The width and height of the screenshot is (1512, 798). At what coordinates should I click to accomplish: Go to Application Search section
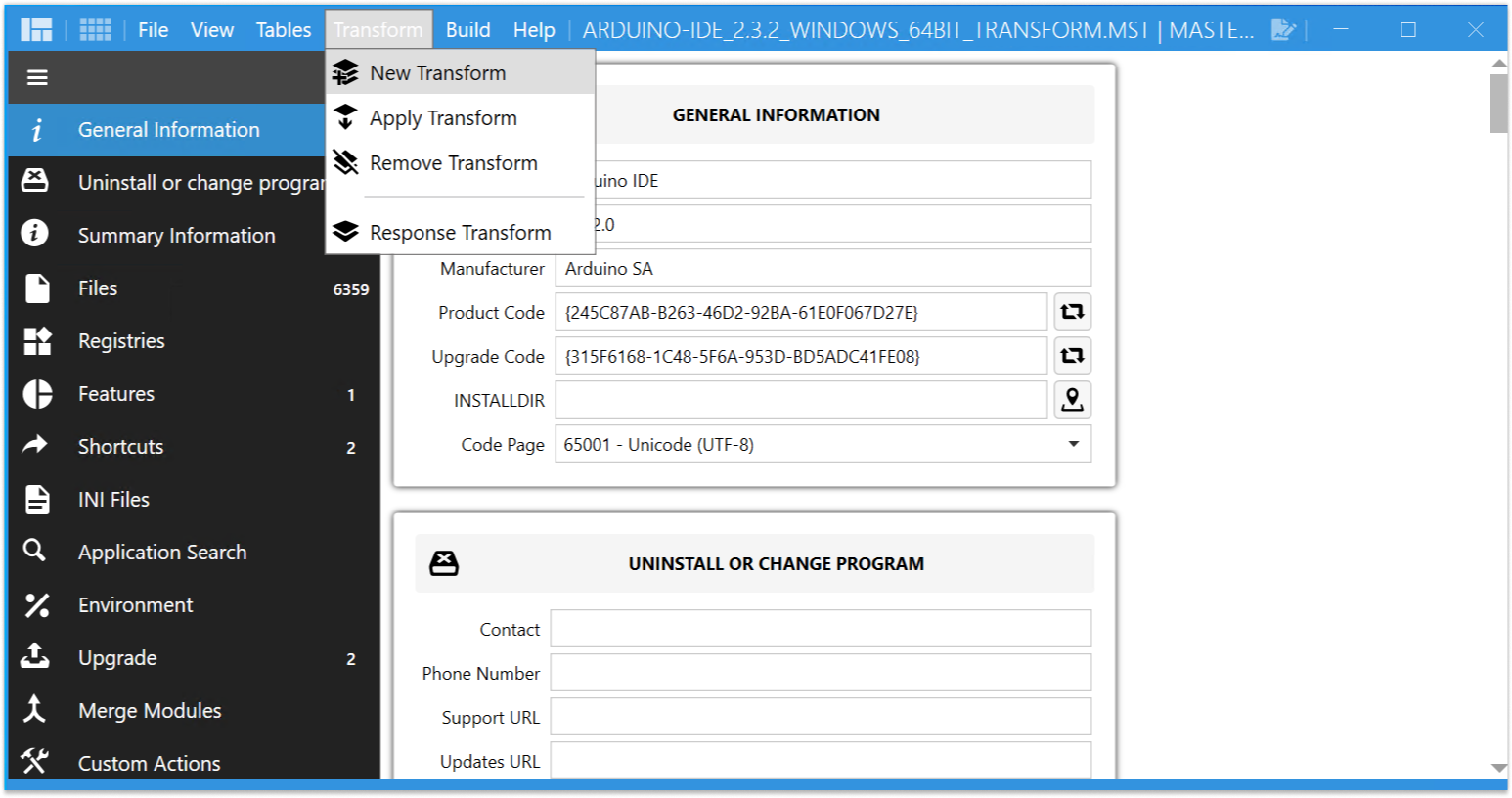point(194,553)
